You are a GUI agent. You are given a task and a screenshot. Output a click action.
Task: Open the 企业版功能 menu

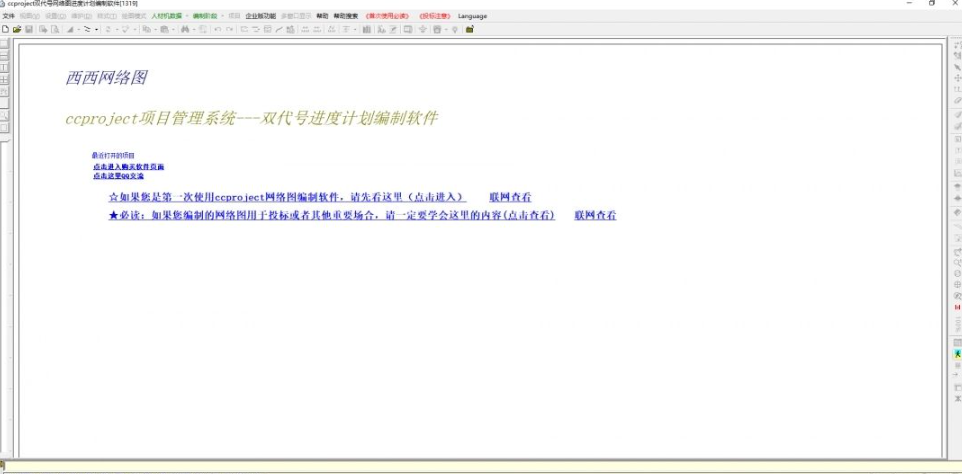pos(261,16)
